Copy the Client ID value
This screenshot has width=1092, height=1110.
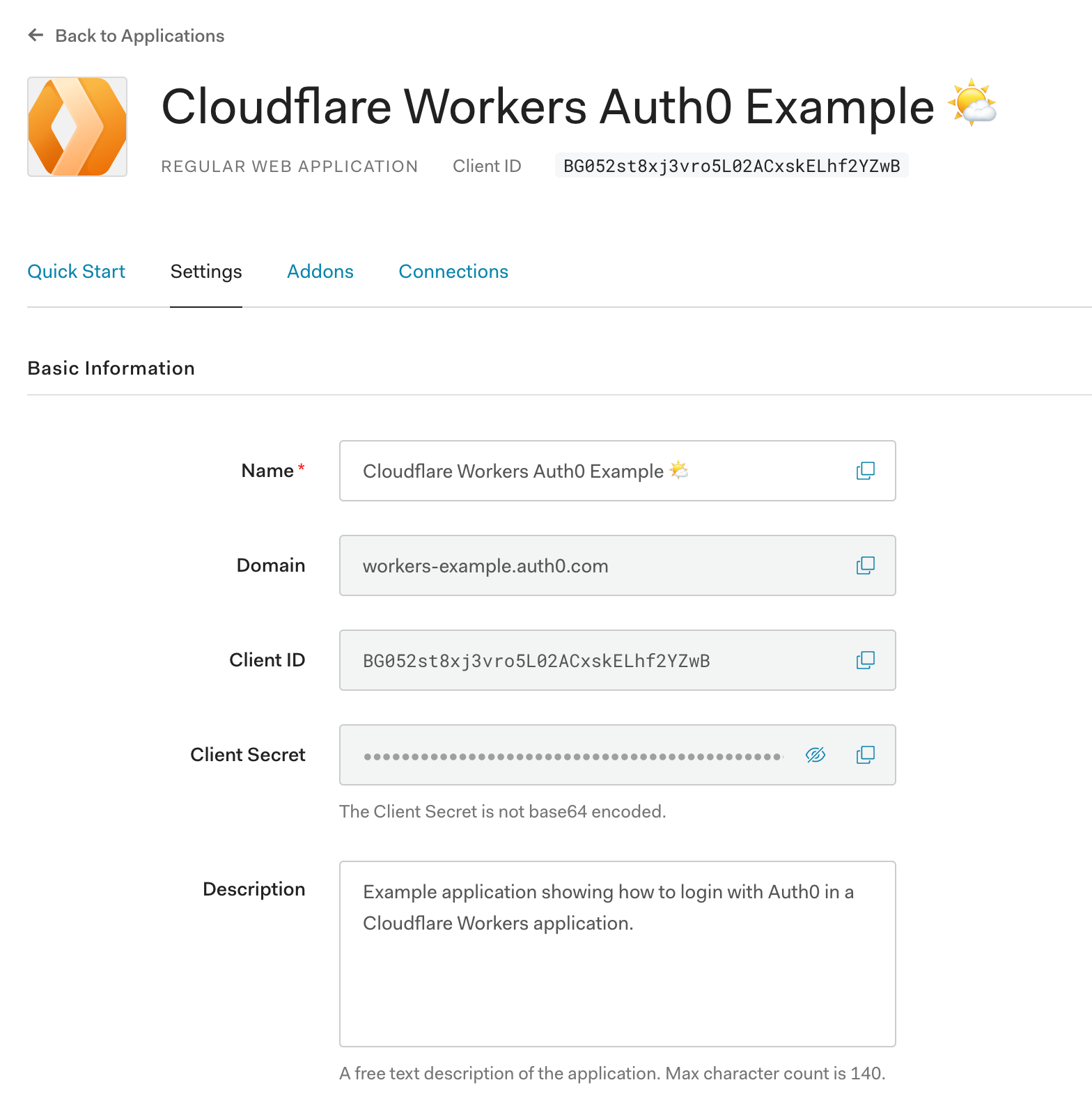865,660
